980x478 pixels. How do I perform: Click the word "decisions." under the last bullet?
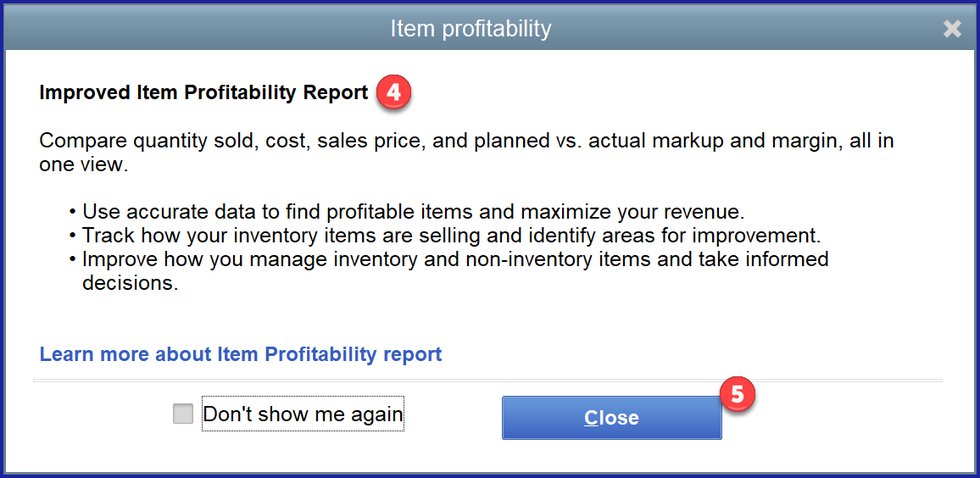tap(130, 283)
